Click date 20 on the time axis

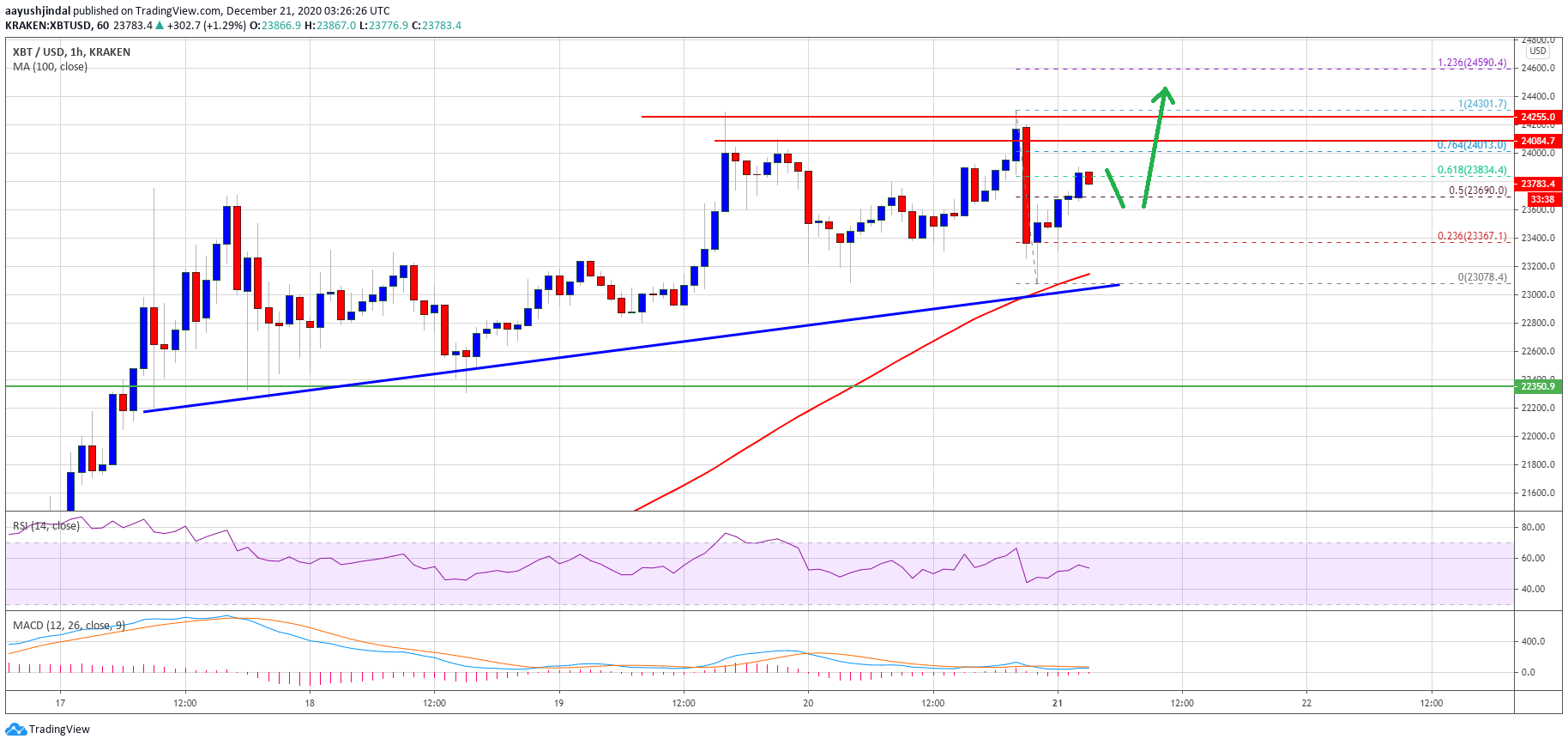point(808,703)
